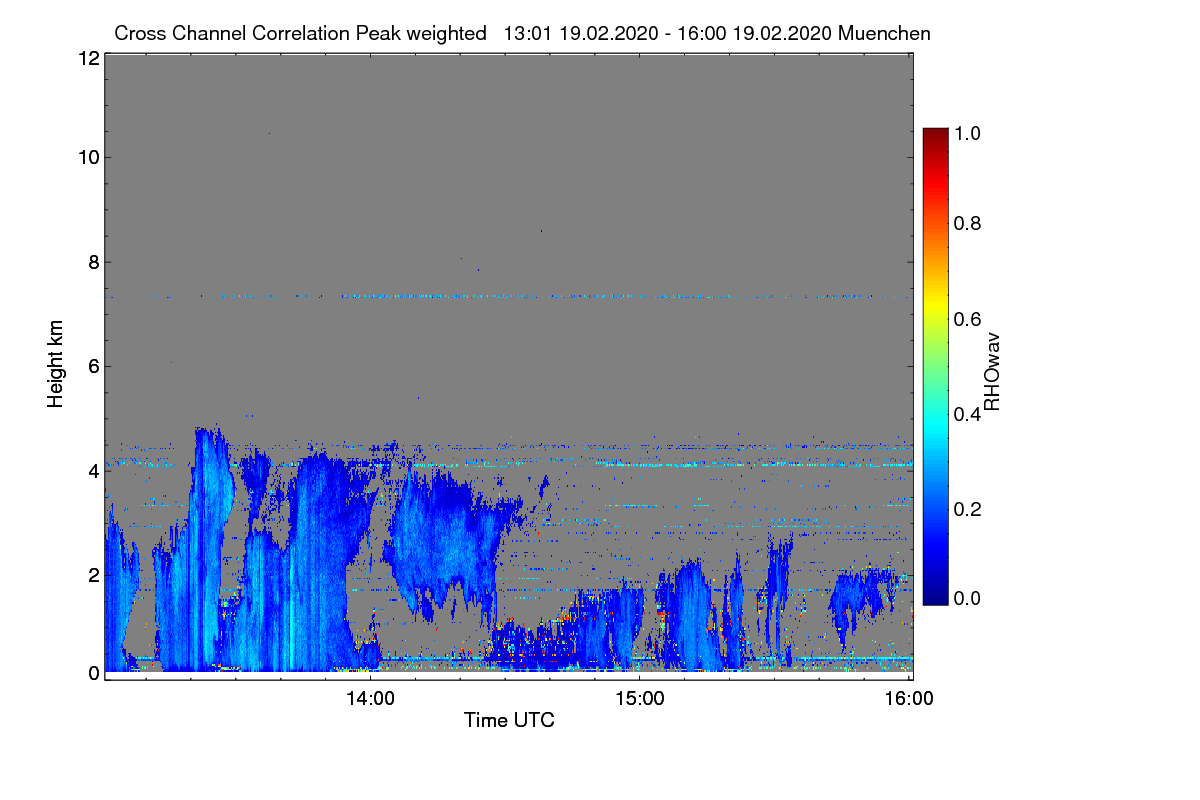
Task: Click the height tick label '4'
Action: 92,470
